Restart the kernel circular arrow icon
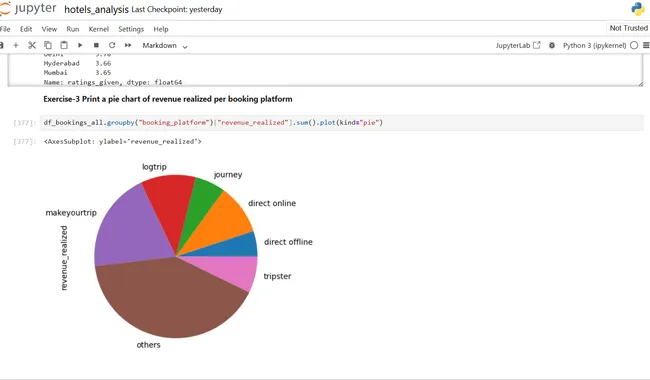 112,45
